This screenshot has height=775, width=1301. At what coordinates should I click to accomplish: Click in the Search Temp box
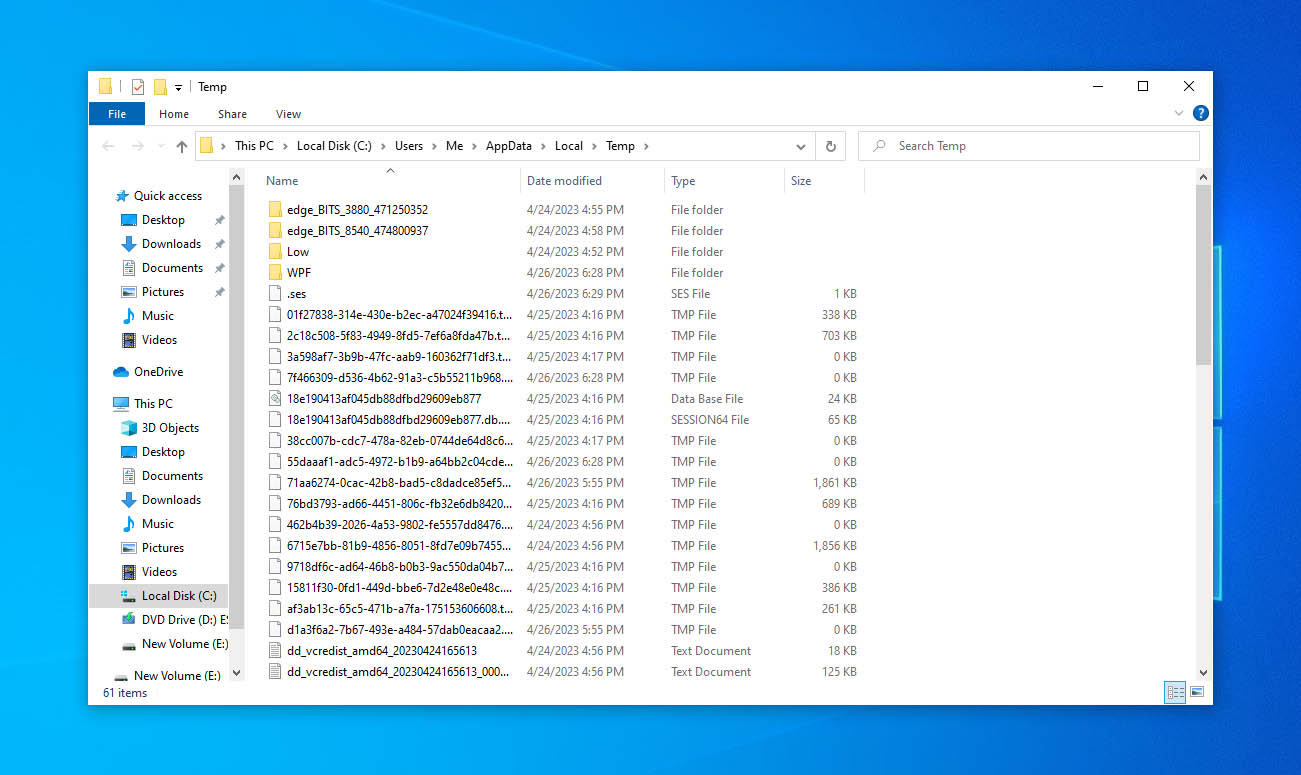coord(1028,146)
